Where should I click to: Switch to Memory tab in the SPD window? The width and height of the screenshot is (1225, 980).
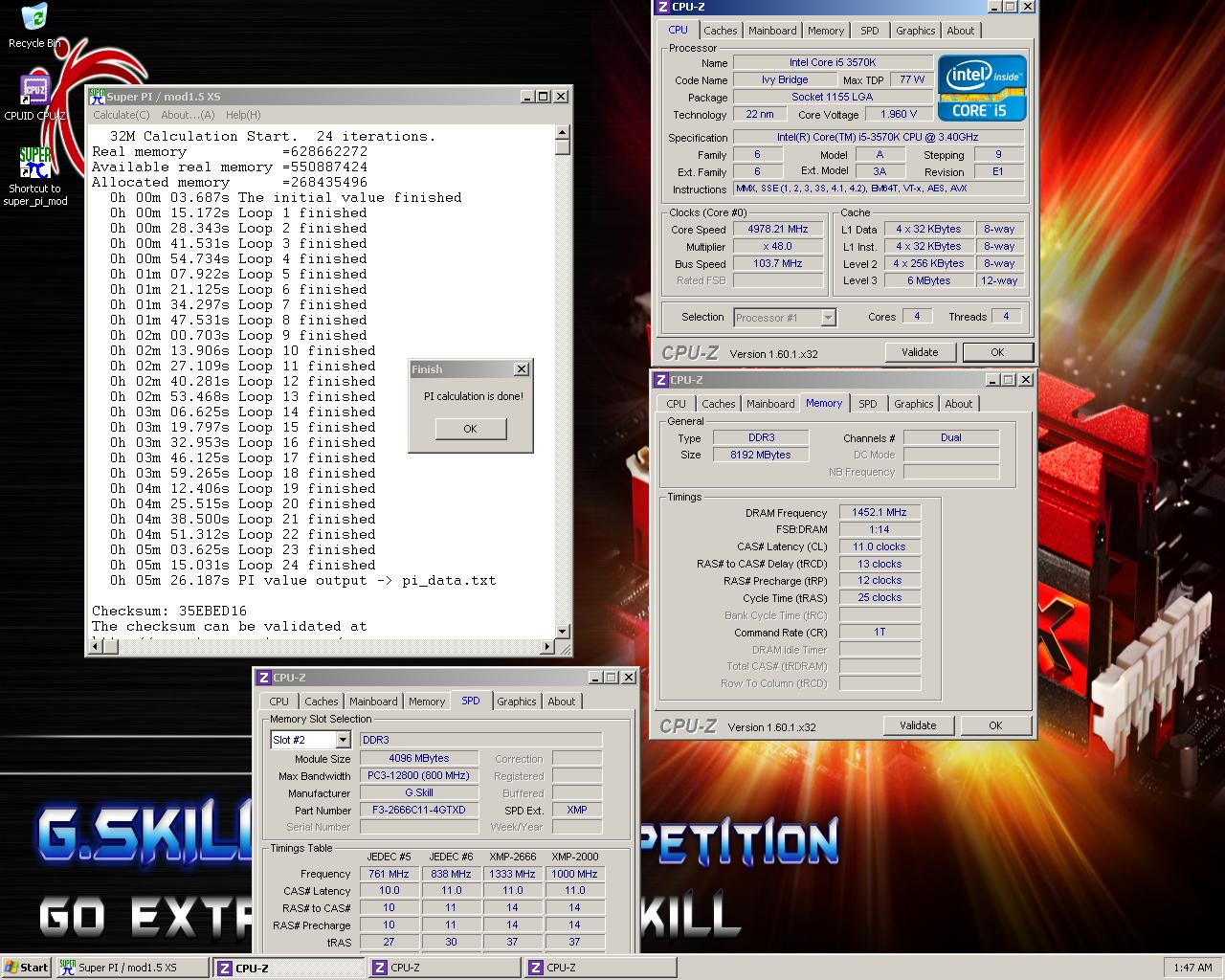click(427, 702)
